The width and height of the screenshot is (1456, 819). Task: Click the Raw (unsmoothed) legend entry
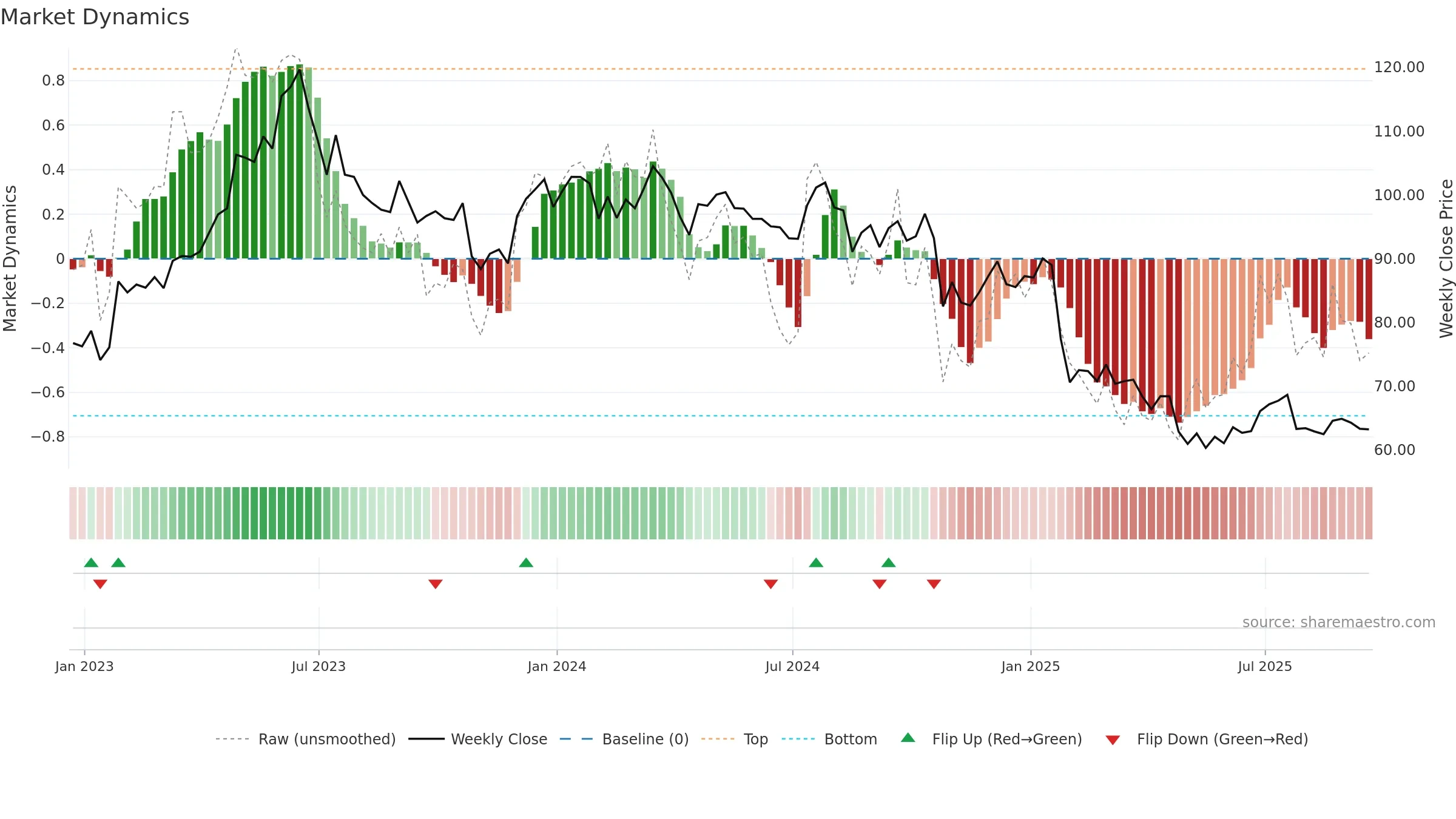(x=305, y=739)
